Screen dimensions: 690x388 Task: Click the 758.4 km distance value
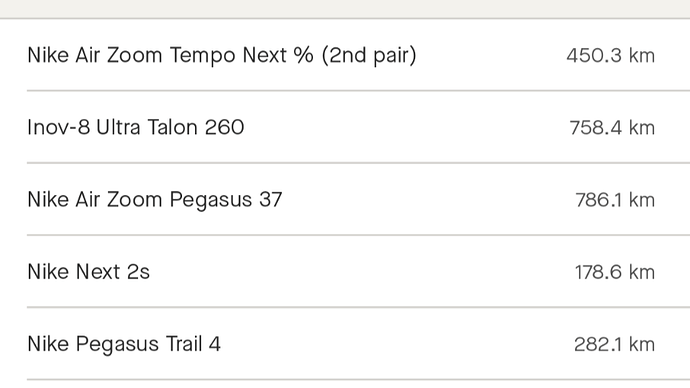(x=612, y=128)
